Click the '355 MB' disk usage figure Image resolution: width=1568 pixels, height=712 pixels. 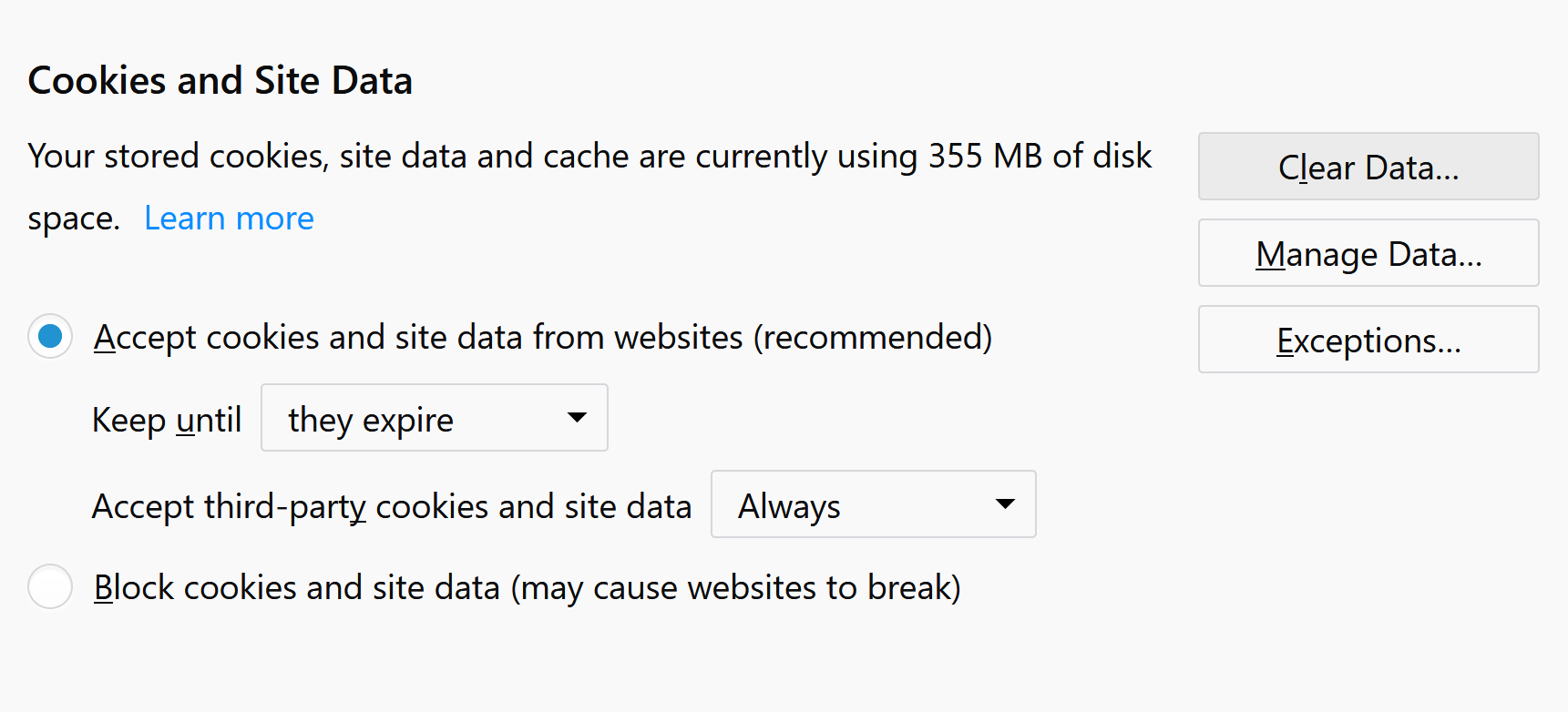(x=985, y=156)
